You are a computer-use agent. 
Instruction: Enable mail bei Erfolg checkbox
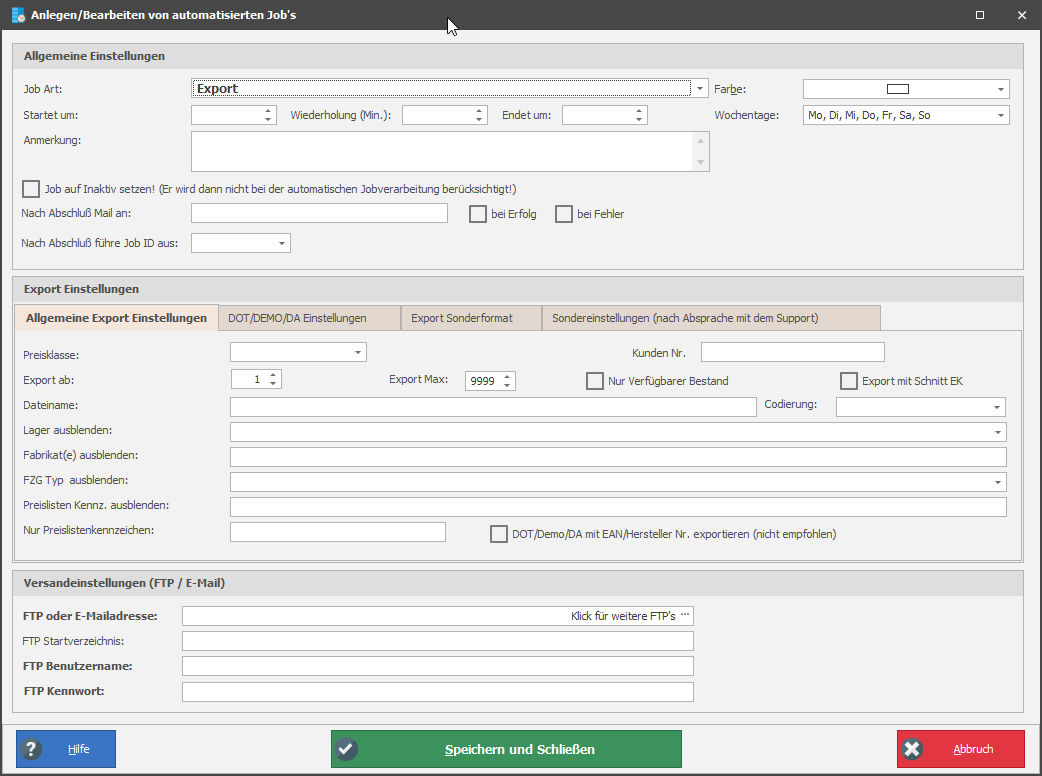tap(478, 214)
